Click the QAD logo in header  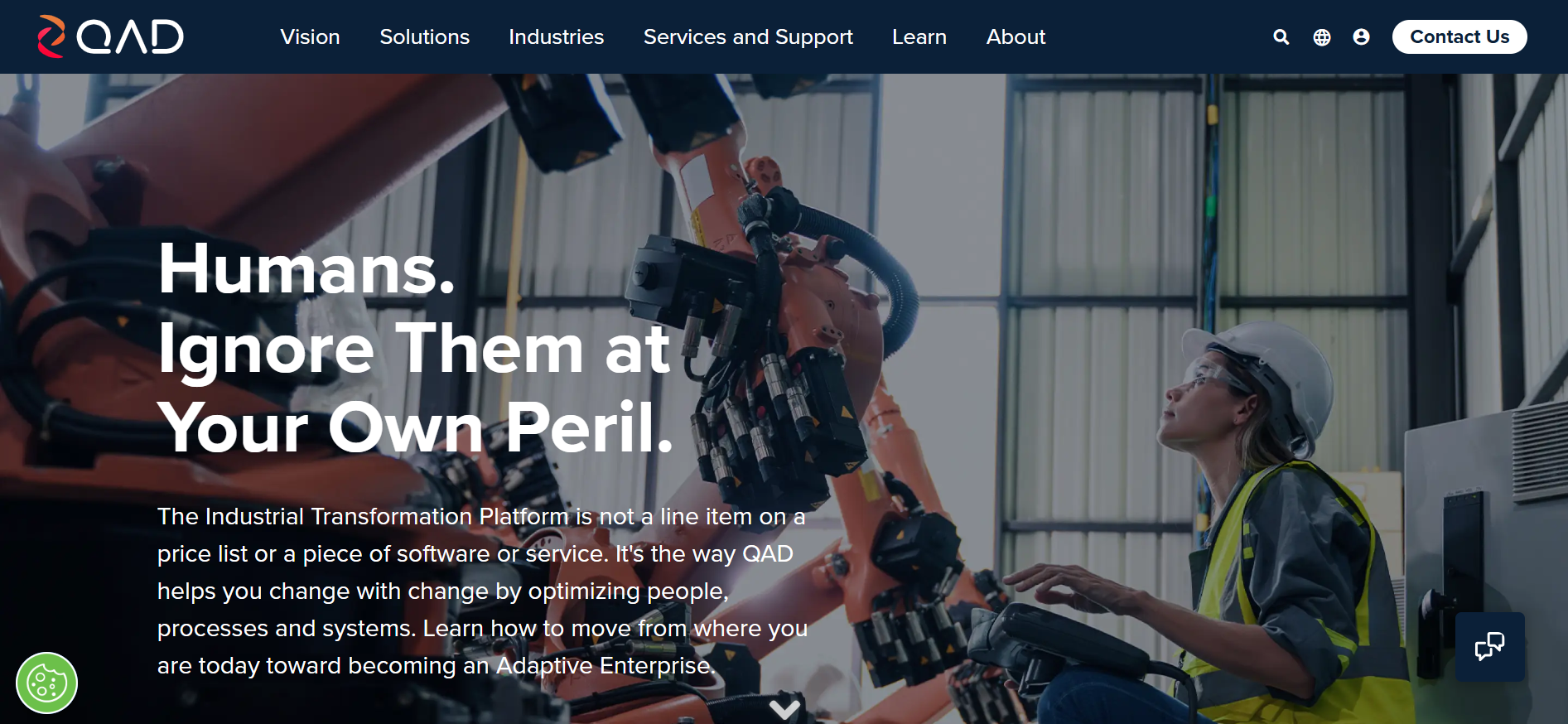tap(110, 36)
